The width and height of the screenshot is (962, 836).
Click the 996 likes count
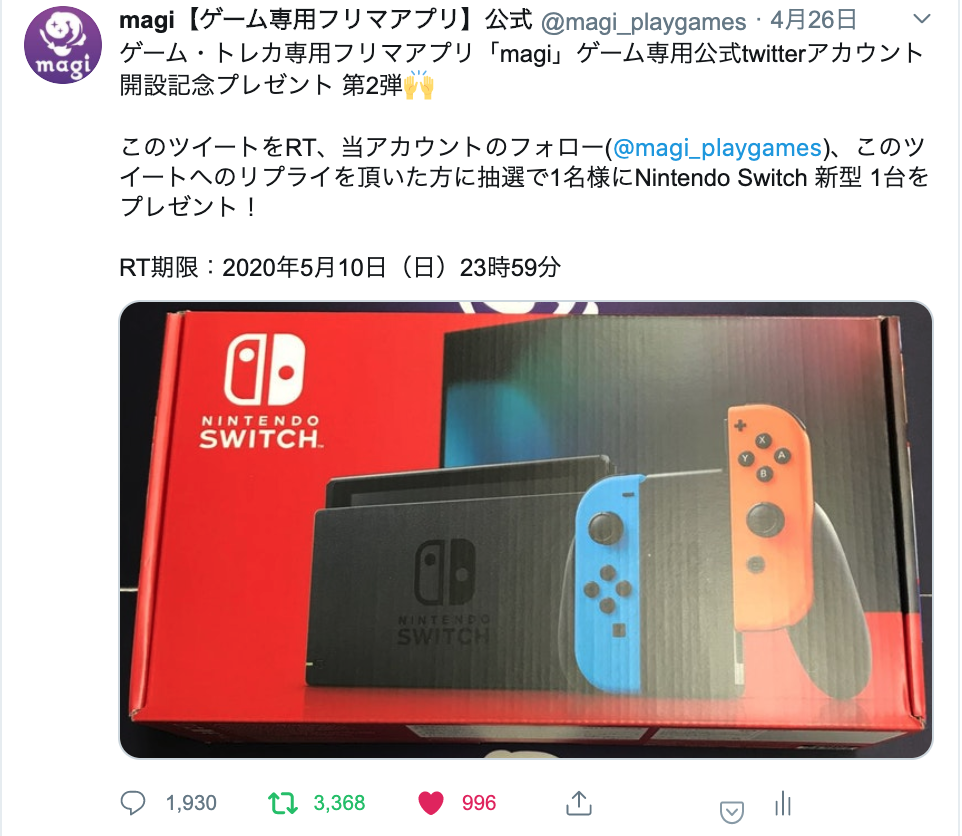479,803
